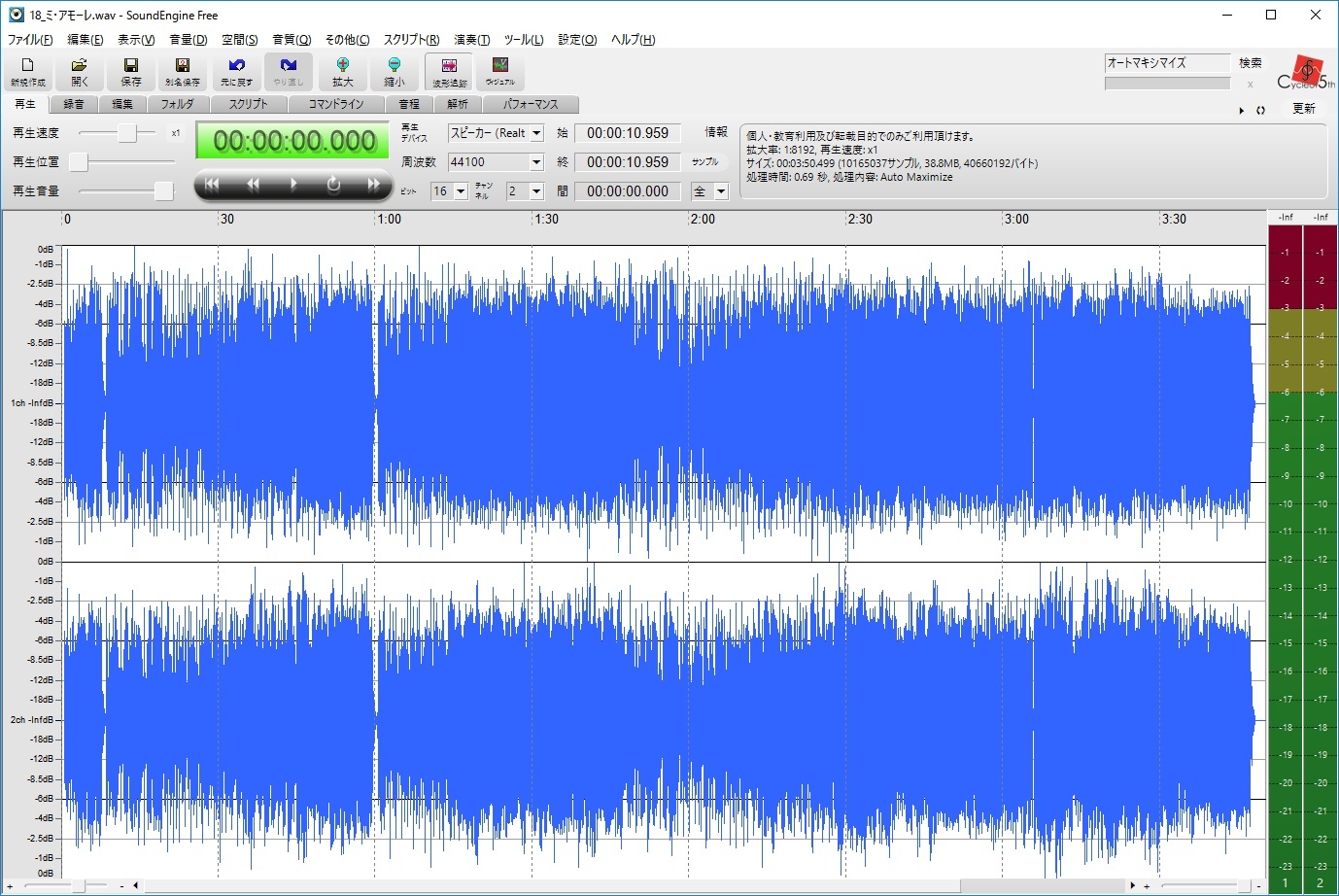
Task: Click the 検索 search button
Action: tap(1251, 63)
